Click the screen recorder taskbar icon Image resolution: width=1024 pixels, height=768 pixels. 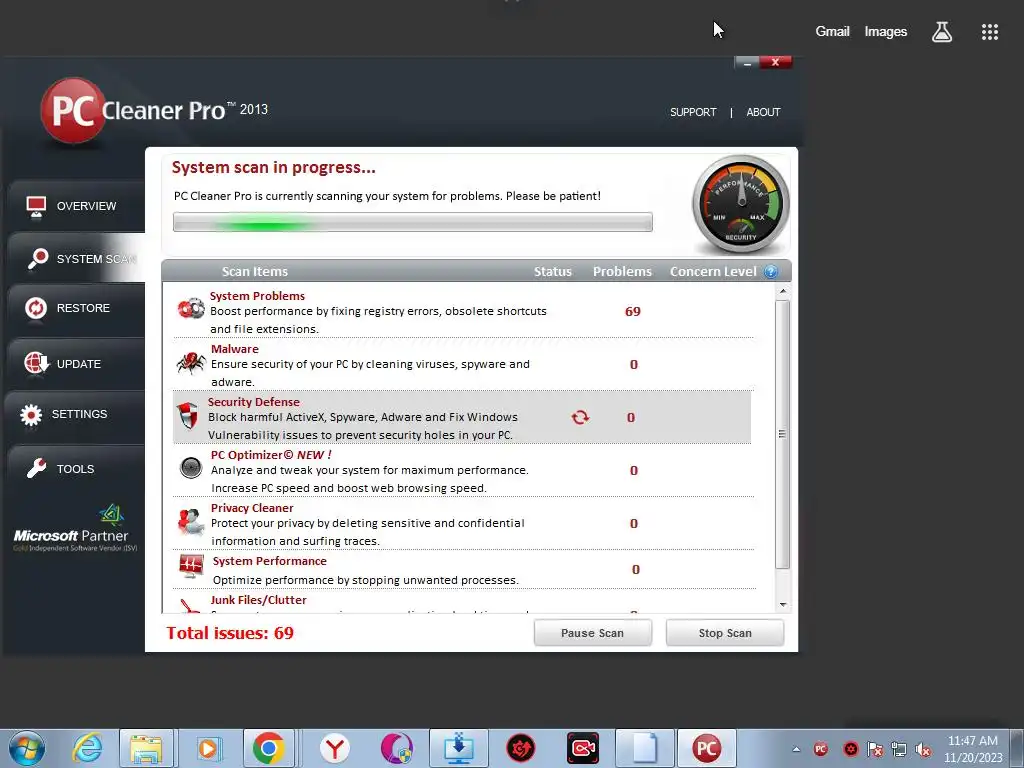[583, 748]
